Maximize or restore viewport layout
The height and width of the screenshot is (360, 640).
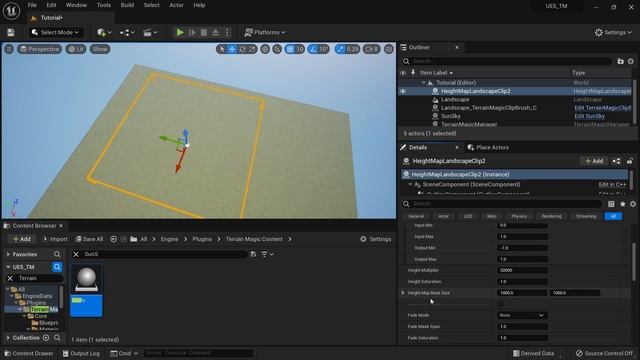pos(389,49)
